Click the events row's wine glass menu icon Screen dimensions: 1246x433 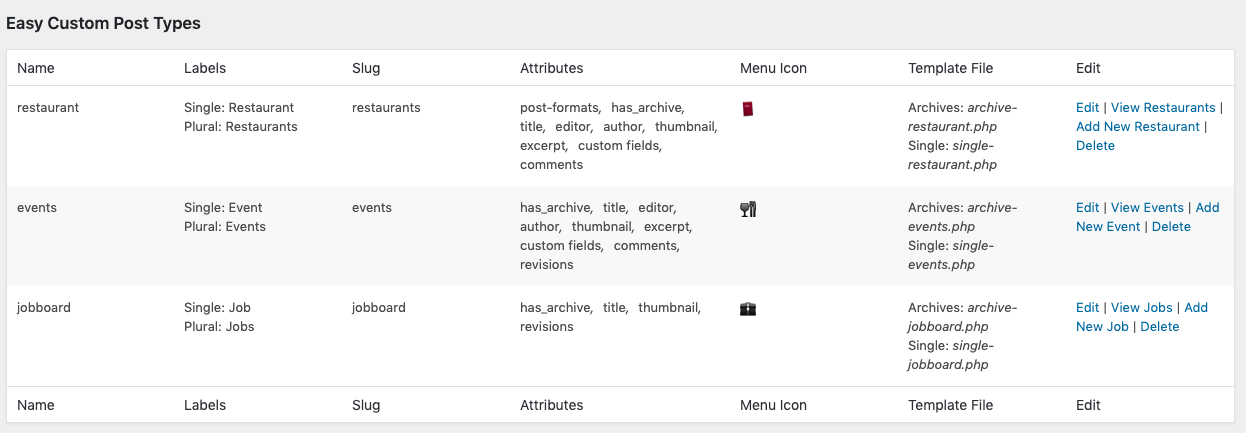(x=748, y=209)
